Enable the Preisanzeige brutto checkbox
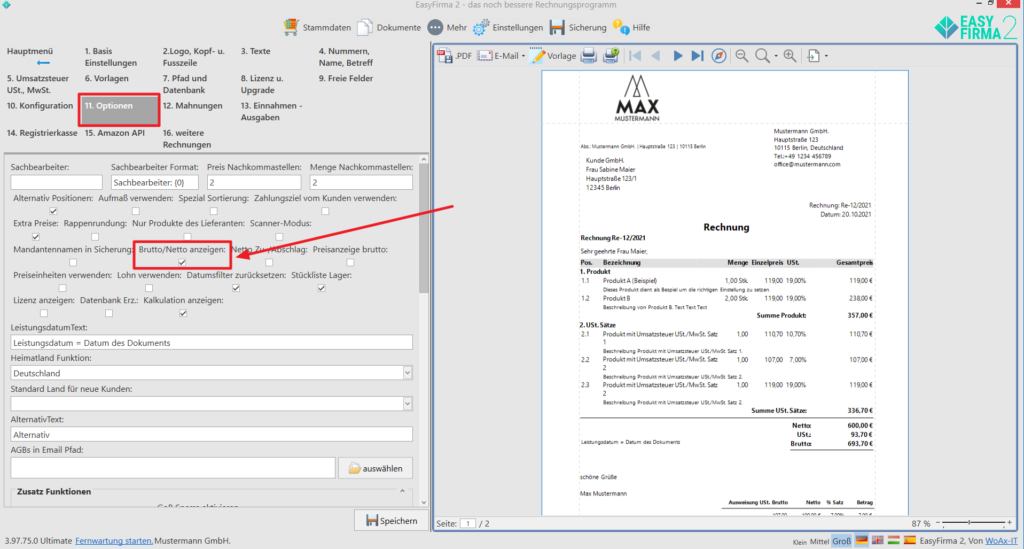 pos(351,262)
